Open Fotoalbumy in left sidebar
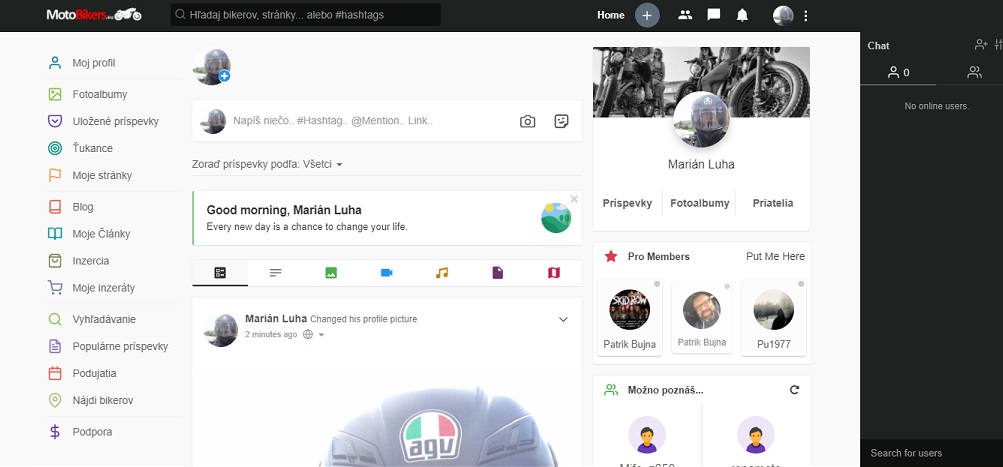Image resolution: width=1003 pixels, height=467 pixels. tap(99, 94)
